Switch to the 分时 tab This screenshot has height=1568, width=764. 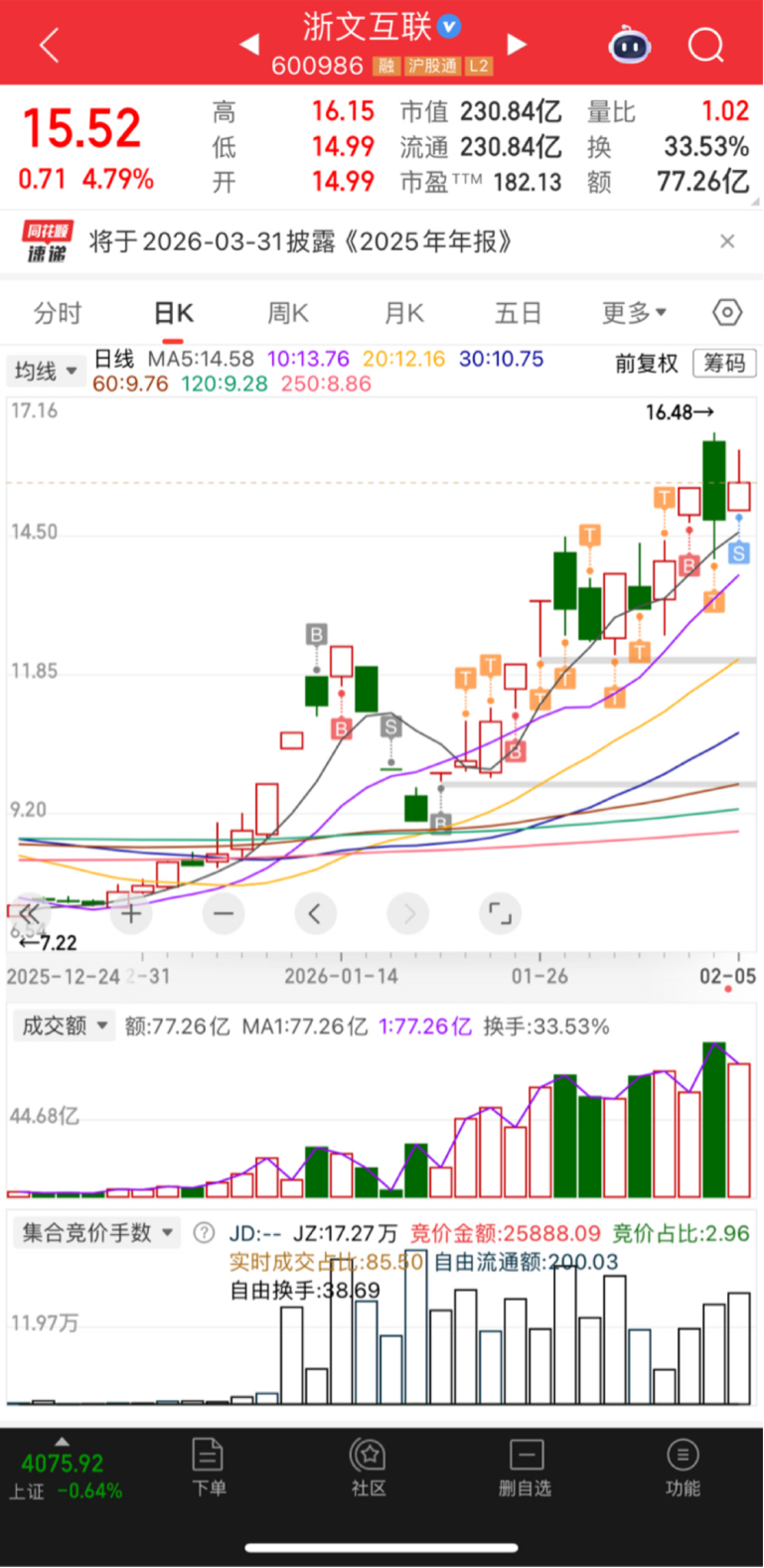coord(58,314)
